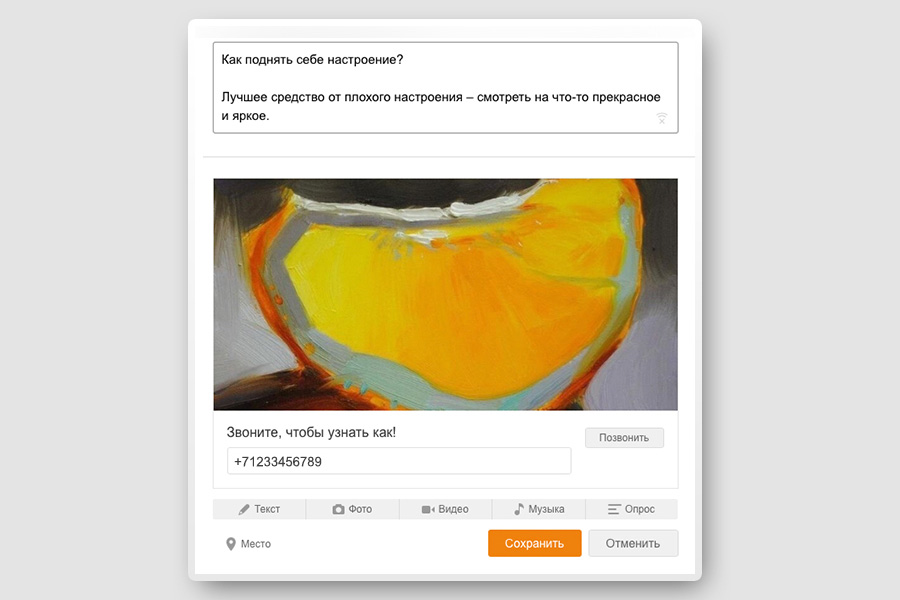
Task: Click the caption 'Звоните, чтобы узнать как!'
Action: point(311,432)
